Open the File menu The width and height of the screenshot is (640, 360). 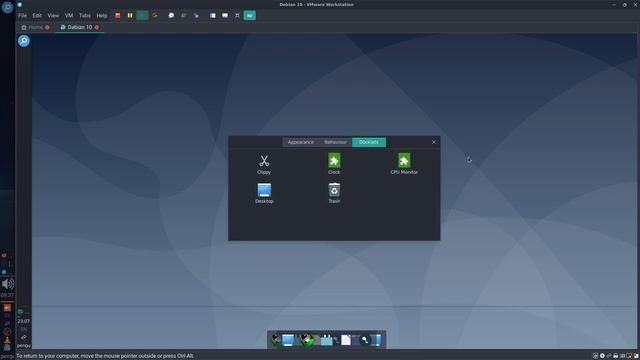coord(22,16)
